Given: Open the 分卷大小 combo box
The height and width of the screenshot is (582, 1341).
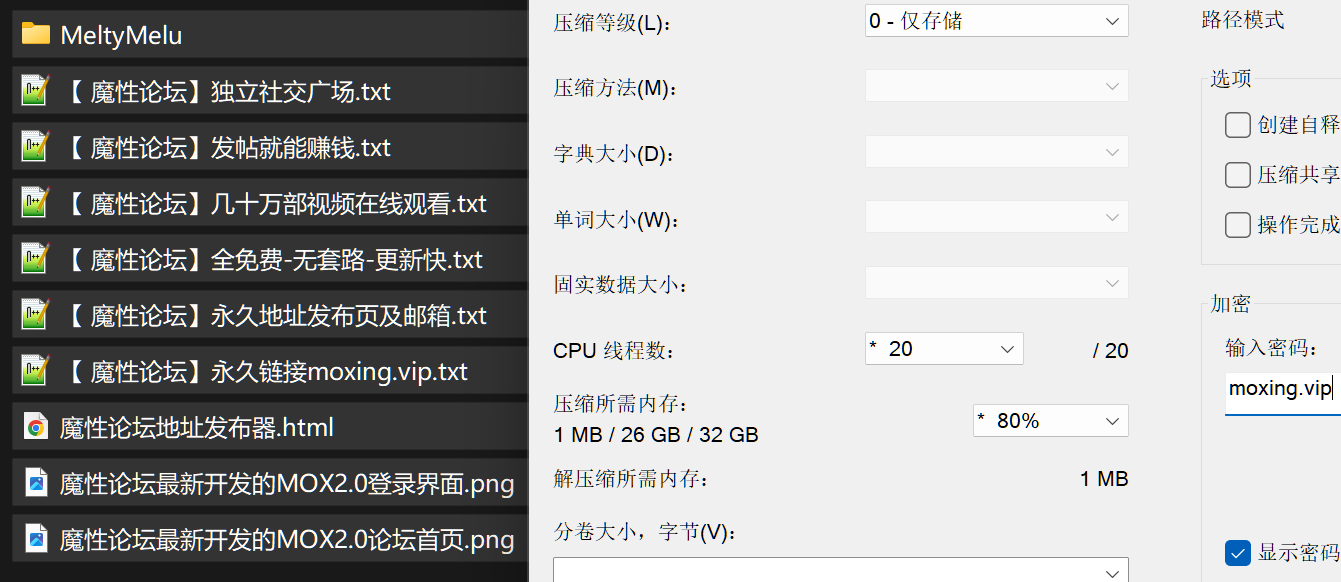Looking at the screenshot, I should [x=841, y=570].
